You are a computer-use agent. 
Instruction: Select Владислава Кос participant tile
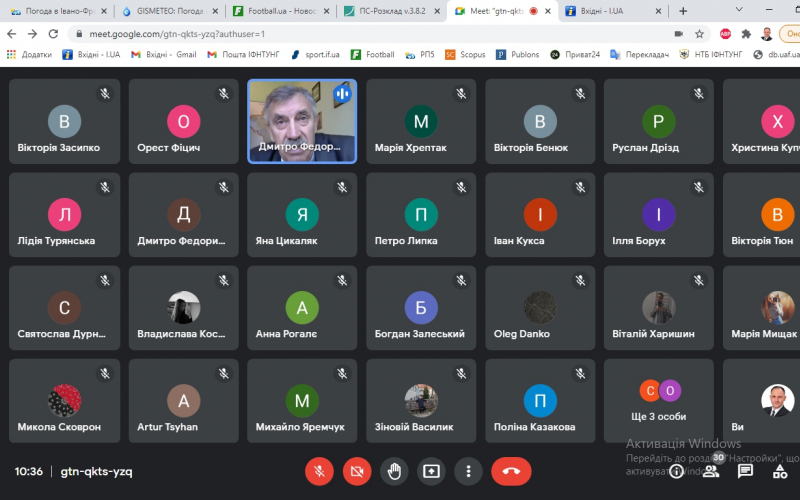(184, 308)
